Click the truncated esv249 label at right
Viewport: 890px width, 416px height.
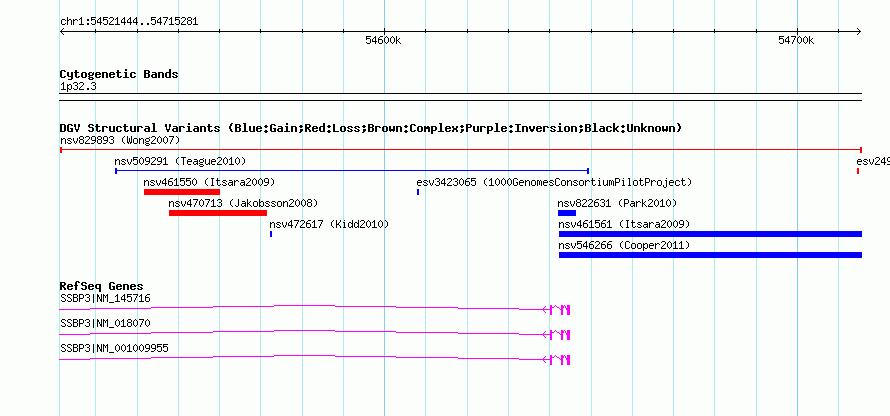point(873,161)
